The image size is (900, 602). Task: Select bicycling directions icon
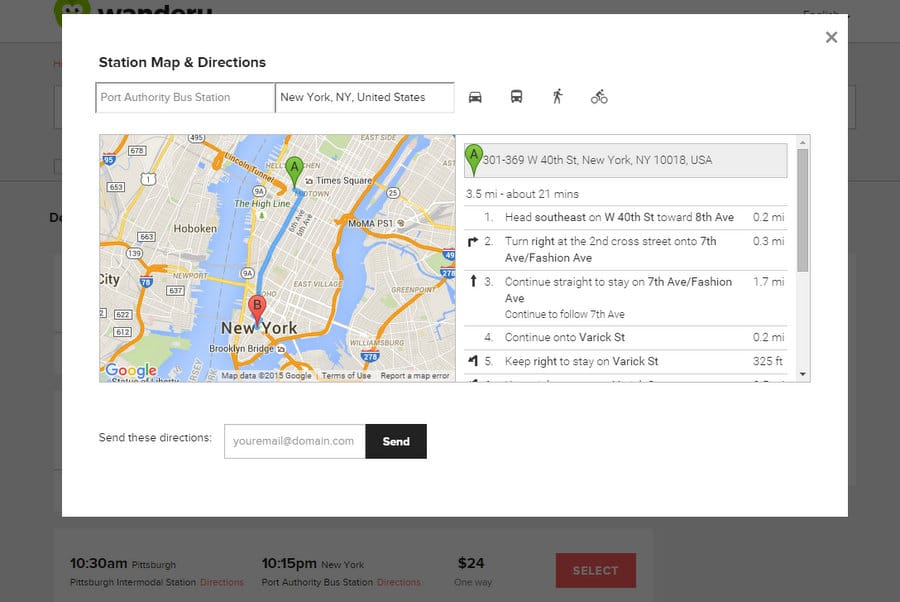(x=599, y=97)
